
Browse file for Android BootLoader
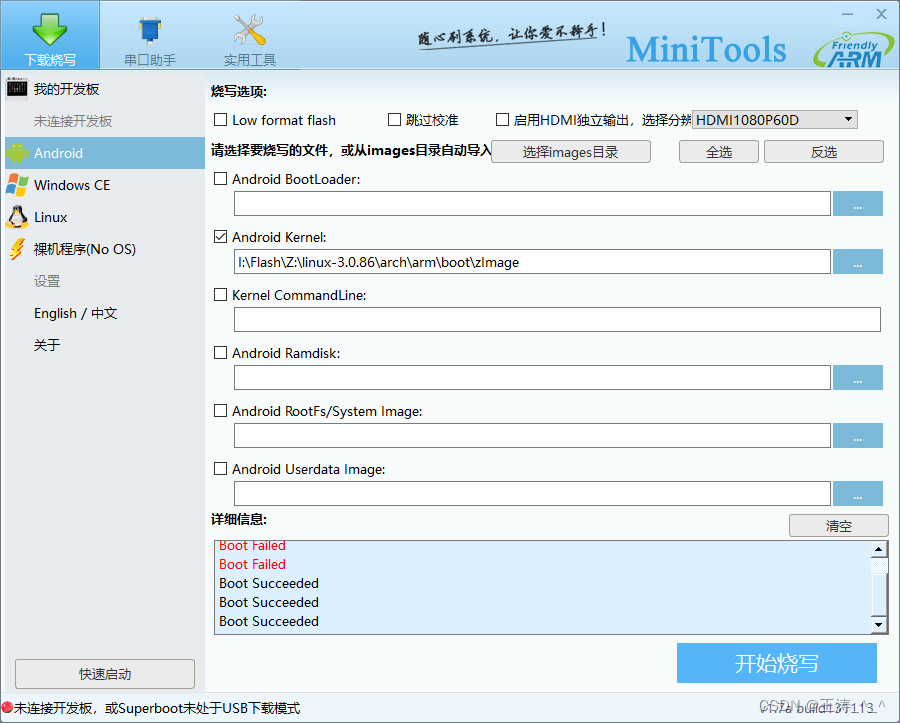click(x=858, y=204)
